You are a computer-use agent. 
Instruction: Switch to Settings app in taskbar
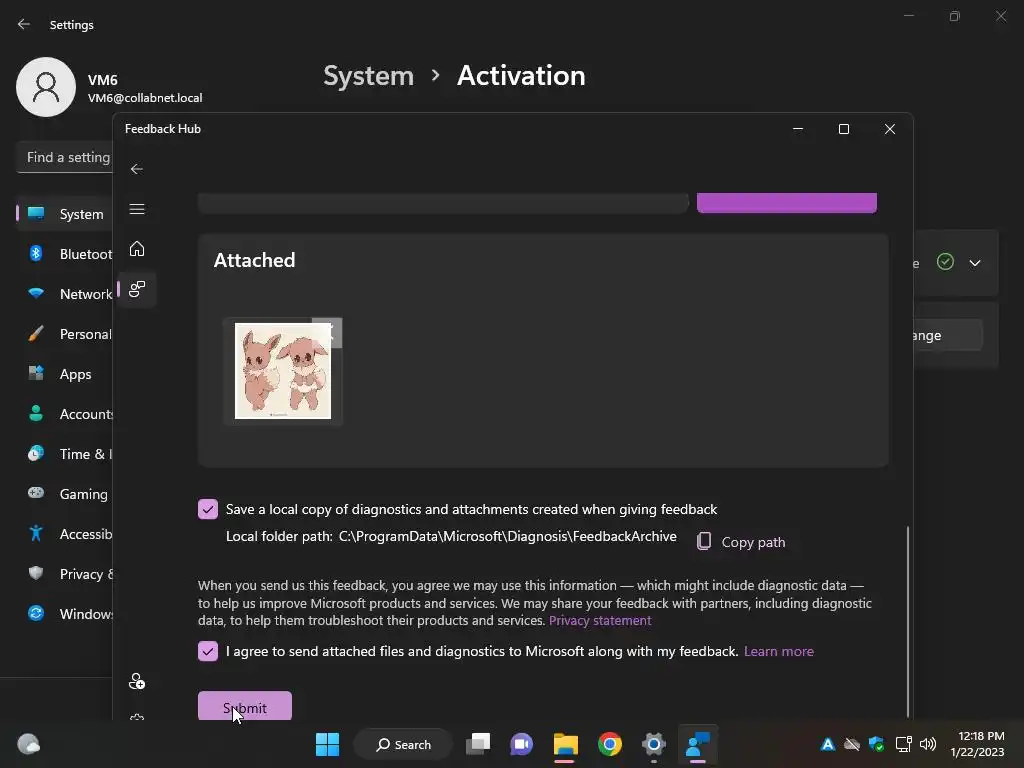pos(654,744)
